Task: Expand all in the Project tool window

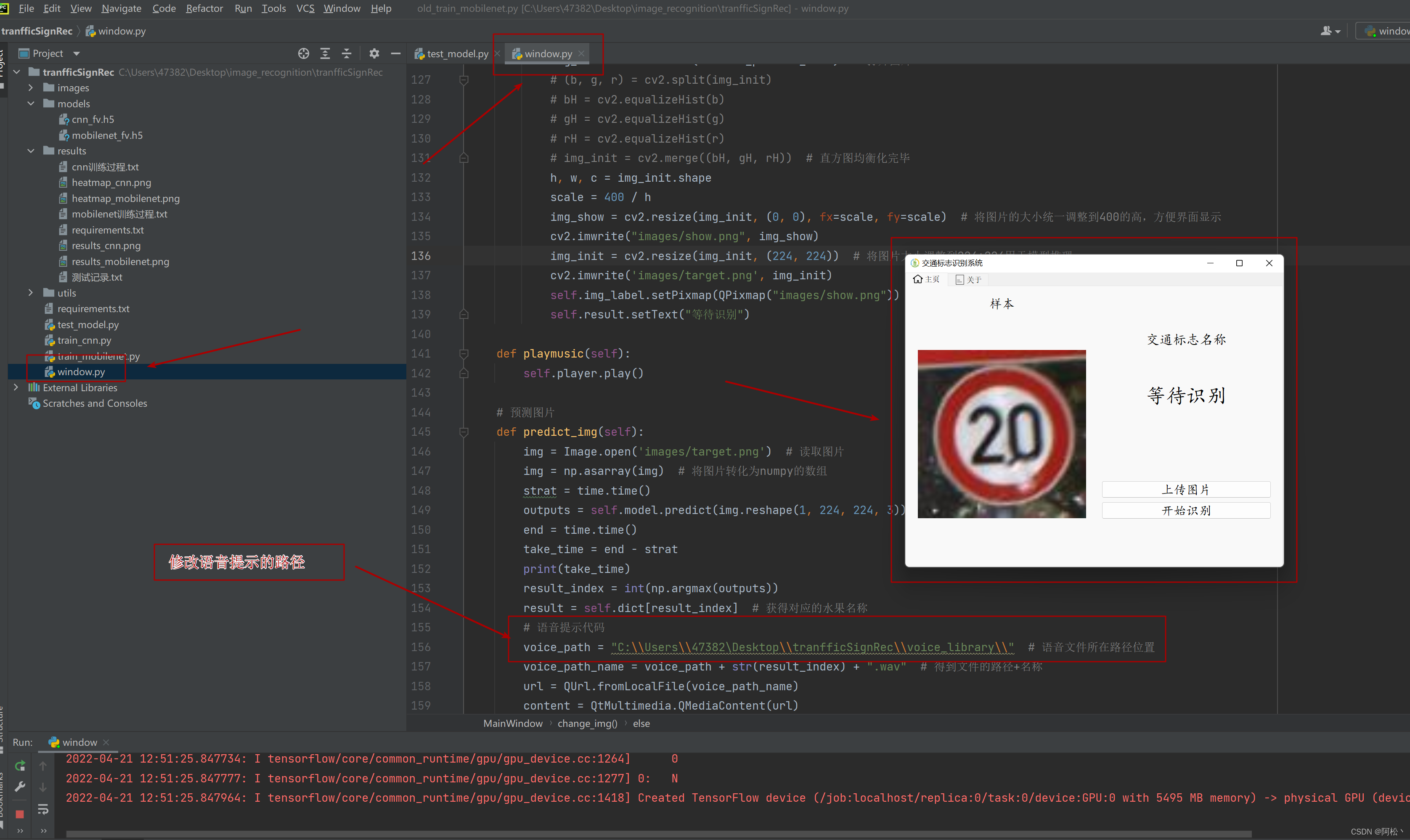Action: (x=325, y=53)
